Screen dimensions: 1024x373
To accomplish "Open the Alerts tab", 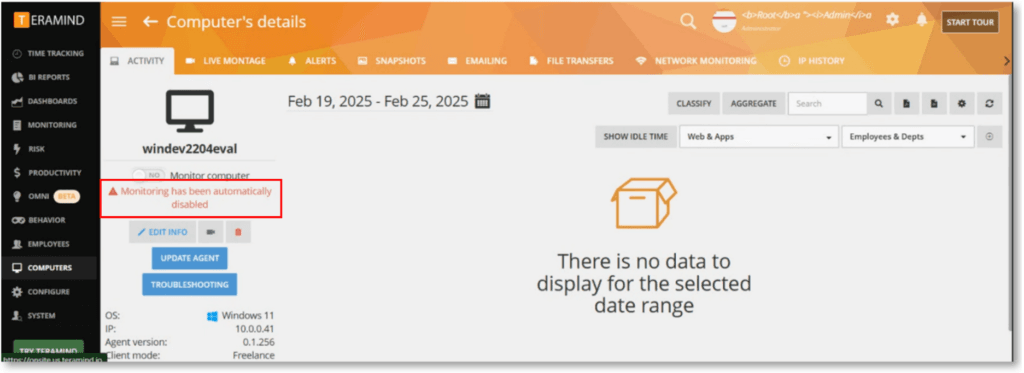I will click(x=312, y=61).
